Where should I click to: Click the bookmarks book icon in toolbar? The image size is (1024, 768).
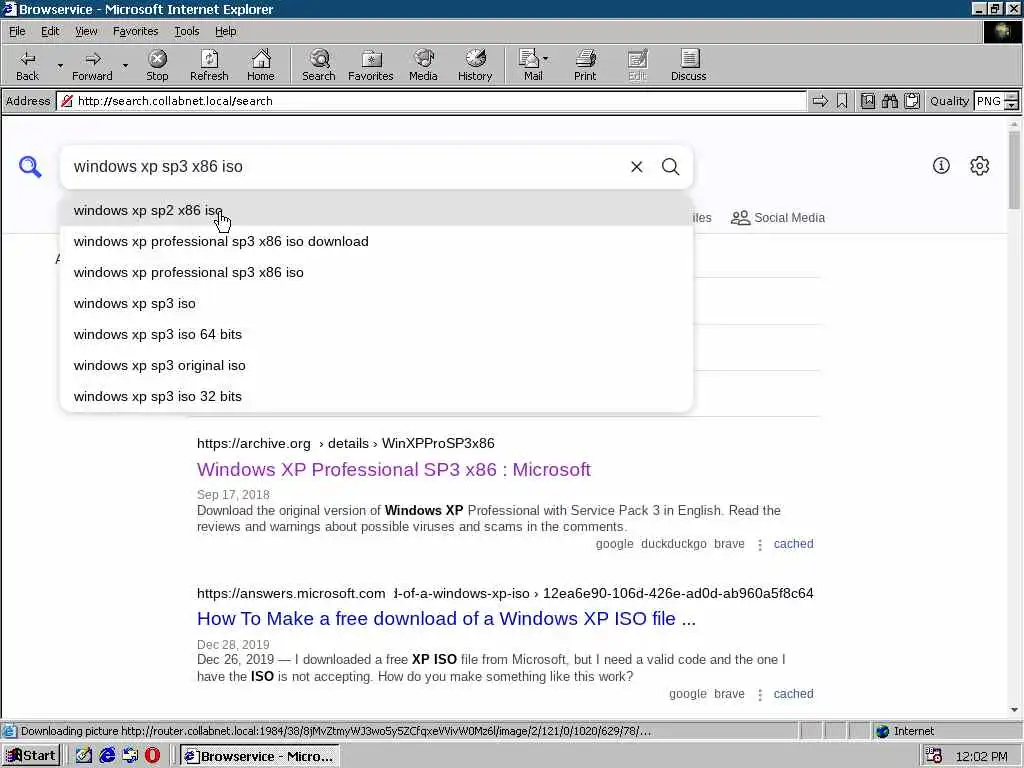[867, 101]
